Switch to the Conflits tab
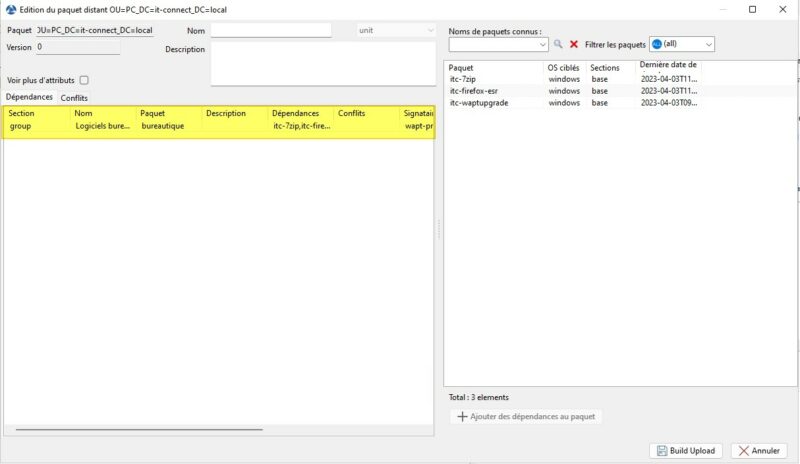Image resolution: width=800 pixels, height=464 pixels. pos(74,98)
